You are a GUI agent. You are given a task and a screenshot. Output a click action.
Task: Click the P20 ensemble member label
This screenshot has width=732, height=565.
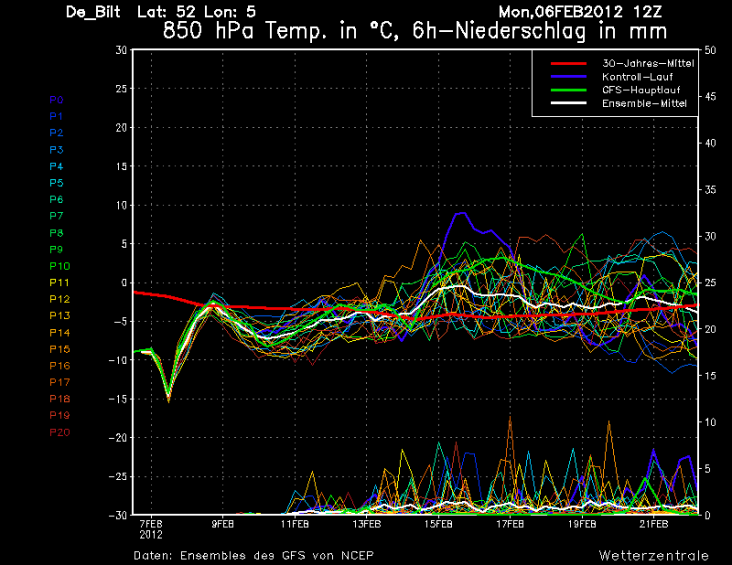pyautogui.click(x=60, y=432)
